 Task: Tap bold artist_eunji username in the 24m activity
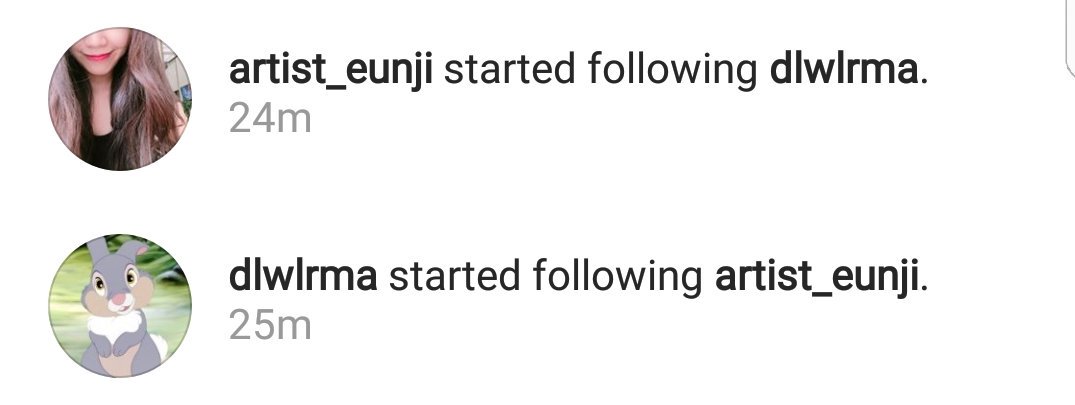[330, 71]
